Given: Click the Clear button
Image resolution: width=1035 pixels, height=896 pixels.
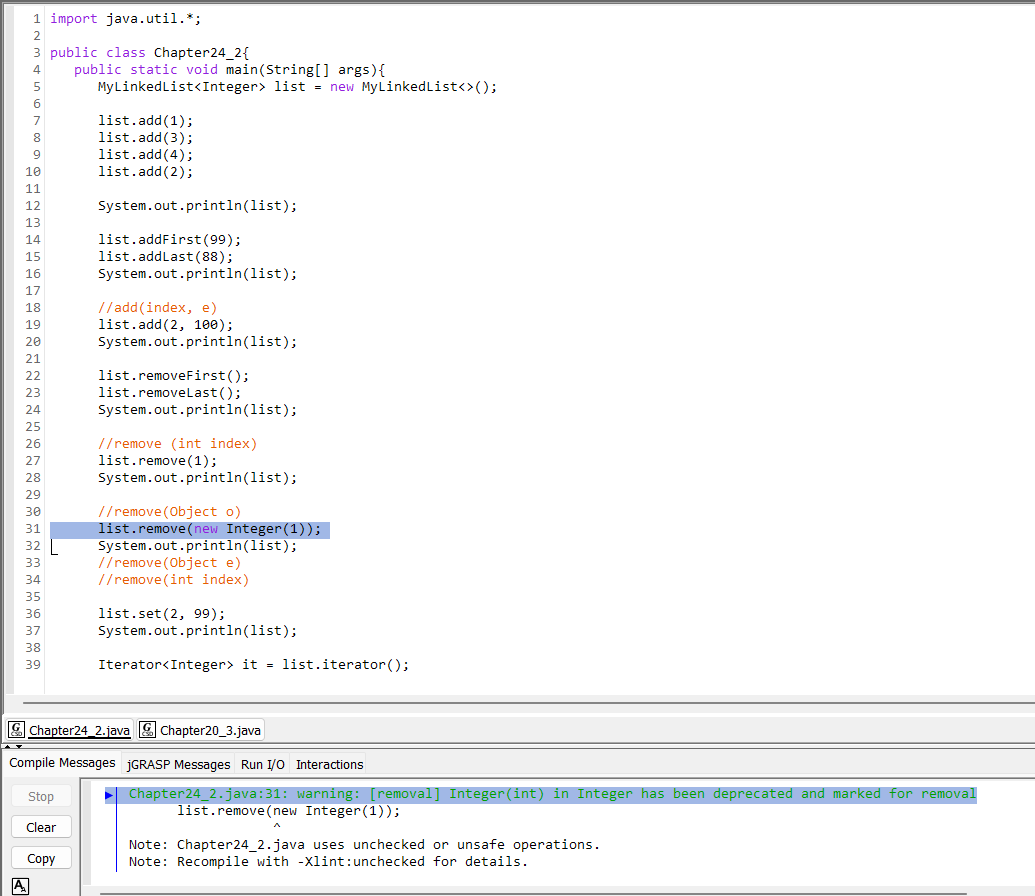Looking at the screenshot, I should click(40, 826).
